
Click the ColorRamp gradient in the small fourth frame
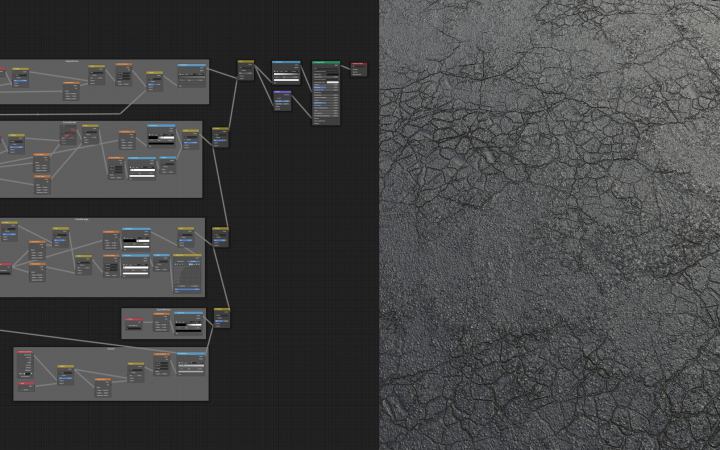188,325
